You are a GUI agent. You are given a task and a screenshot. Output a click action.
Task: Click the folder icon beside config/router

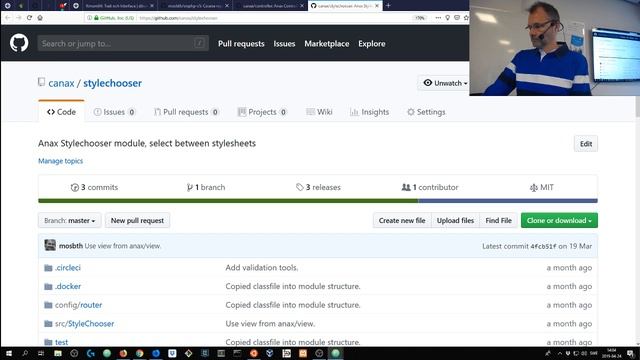(x=48, y=305)
